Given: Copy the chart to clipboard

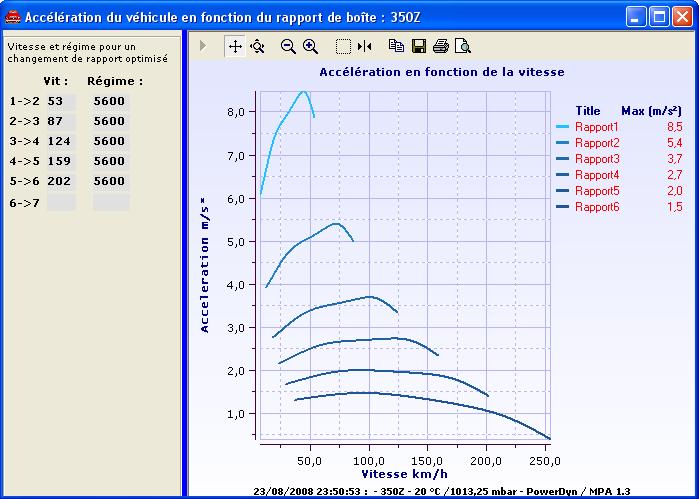Looking at the screenshot, I should pos(396,46).
